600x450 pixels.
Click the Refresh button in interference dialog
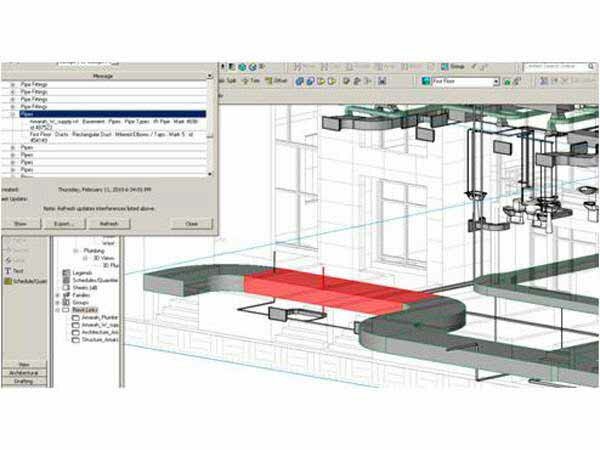(109, 223)
